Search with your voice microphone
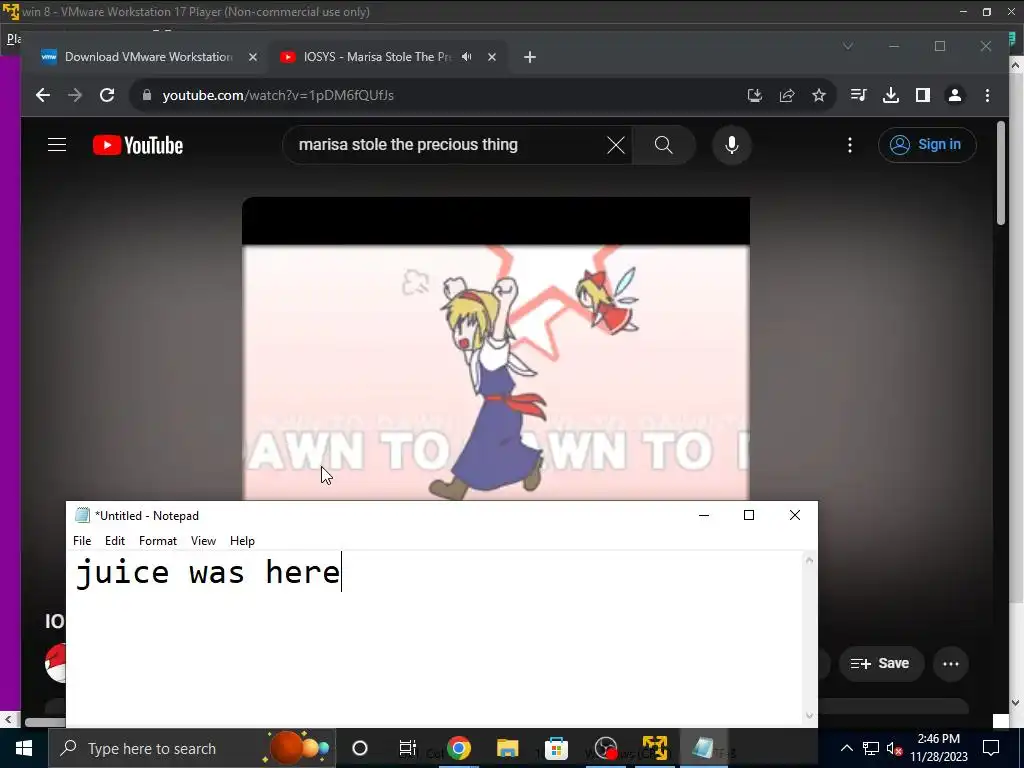Viewport: 1024px width, 768px height. coord(732,145)
